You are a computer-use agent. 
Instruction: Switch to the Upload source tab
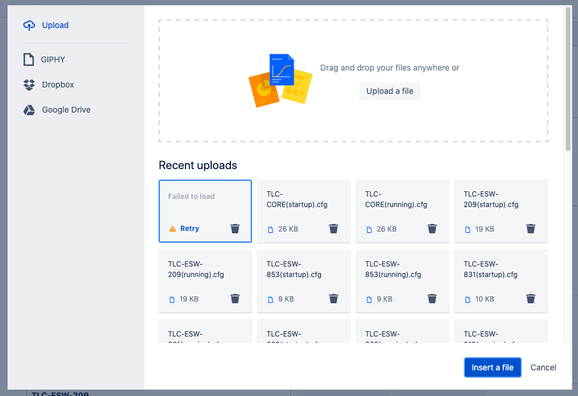[x=55, y=25]
